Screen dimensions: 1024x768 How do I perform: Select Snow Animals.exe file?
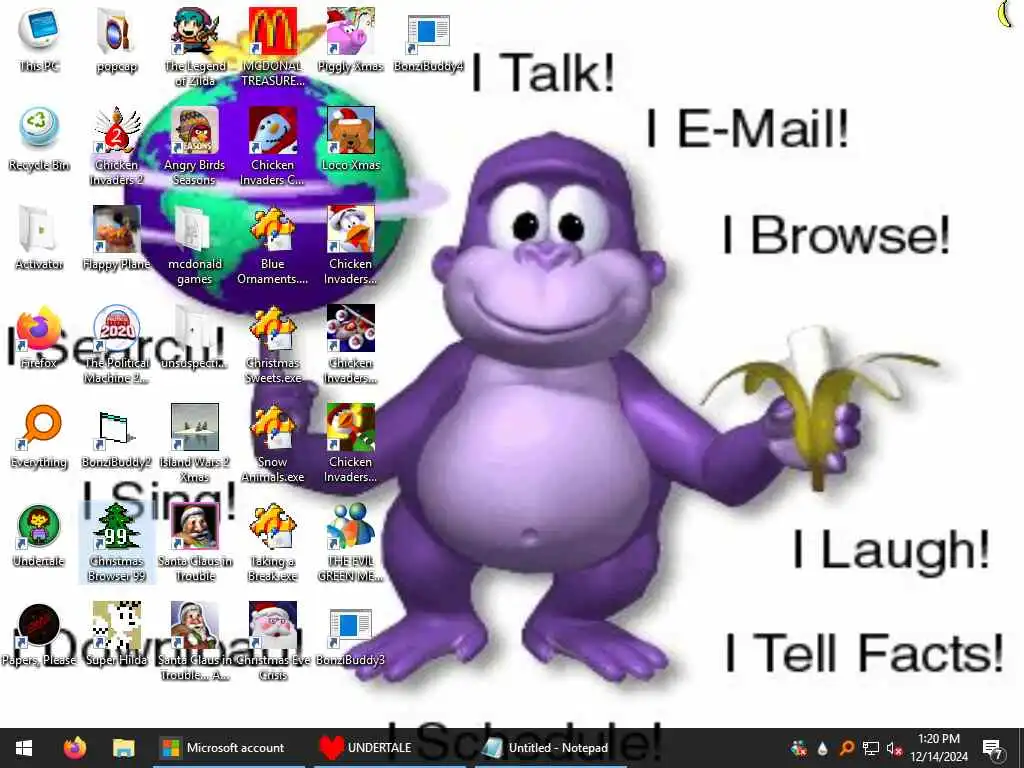272,443
